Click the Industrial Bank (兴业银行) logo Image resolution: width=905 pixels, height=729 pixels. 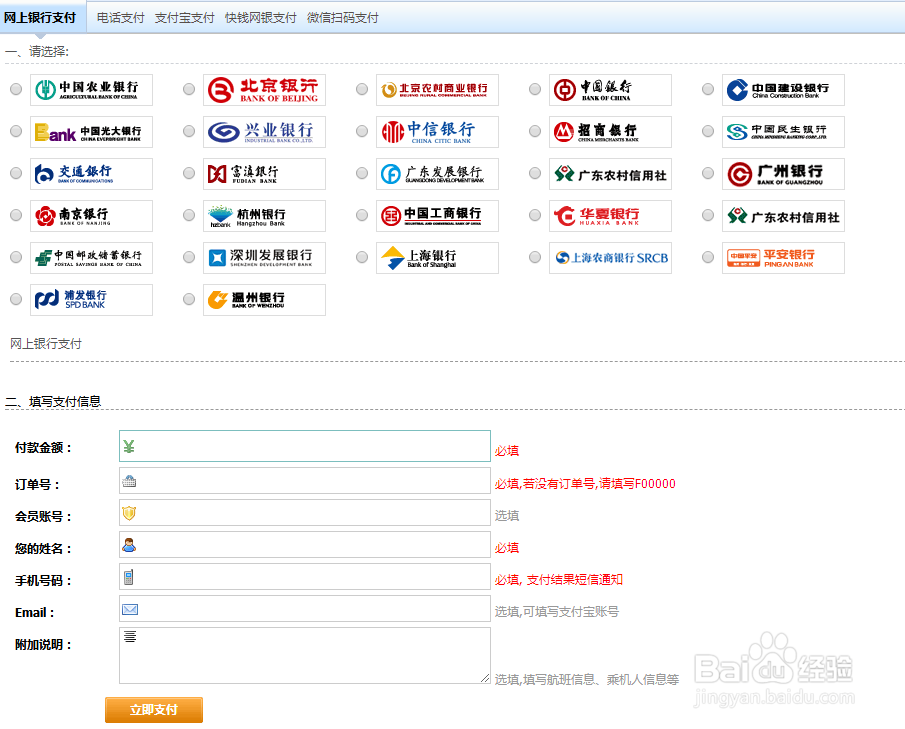[264, 132]
